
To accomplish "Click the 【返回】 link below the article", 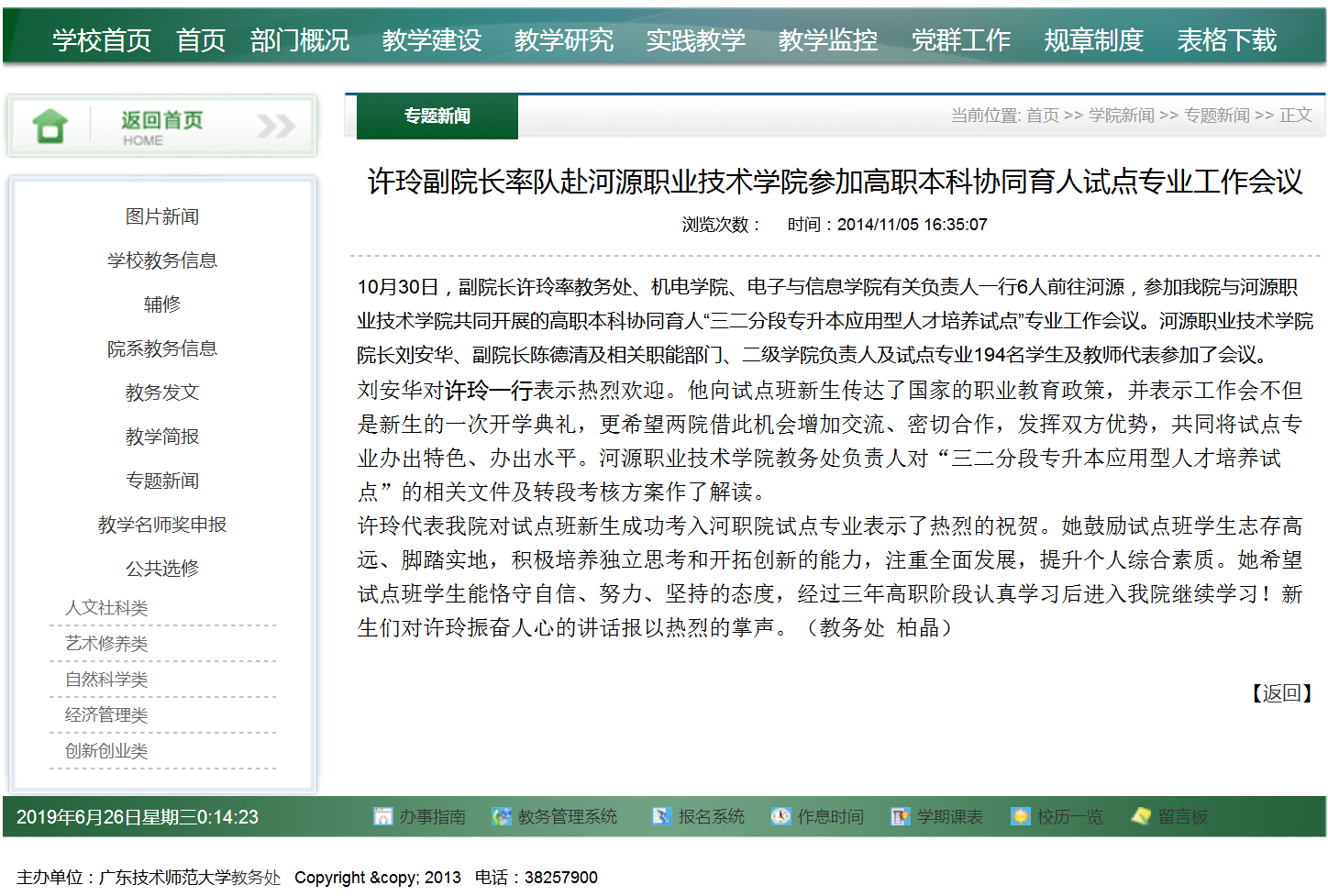I will [1281, 693].
